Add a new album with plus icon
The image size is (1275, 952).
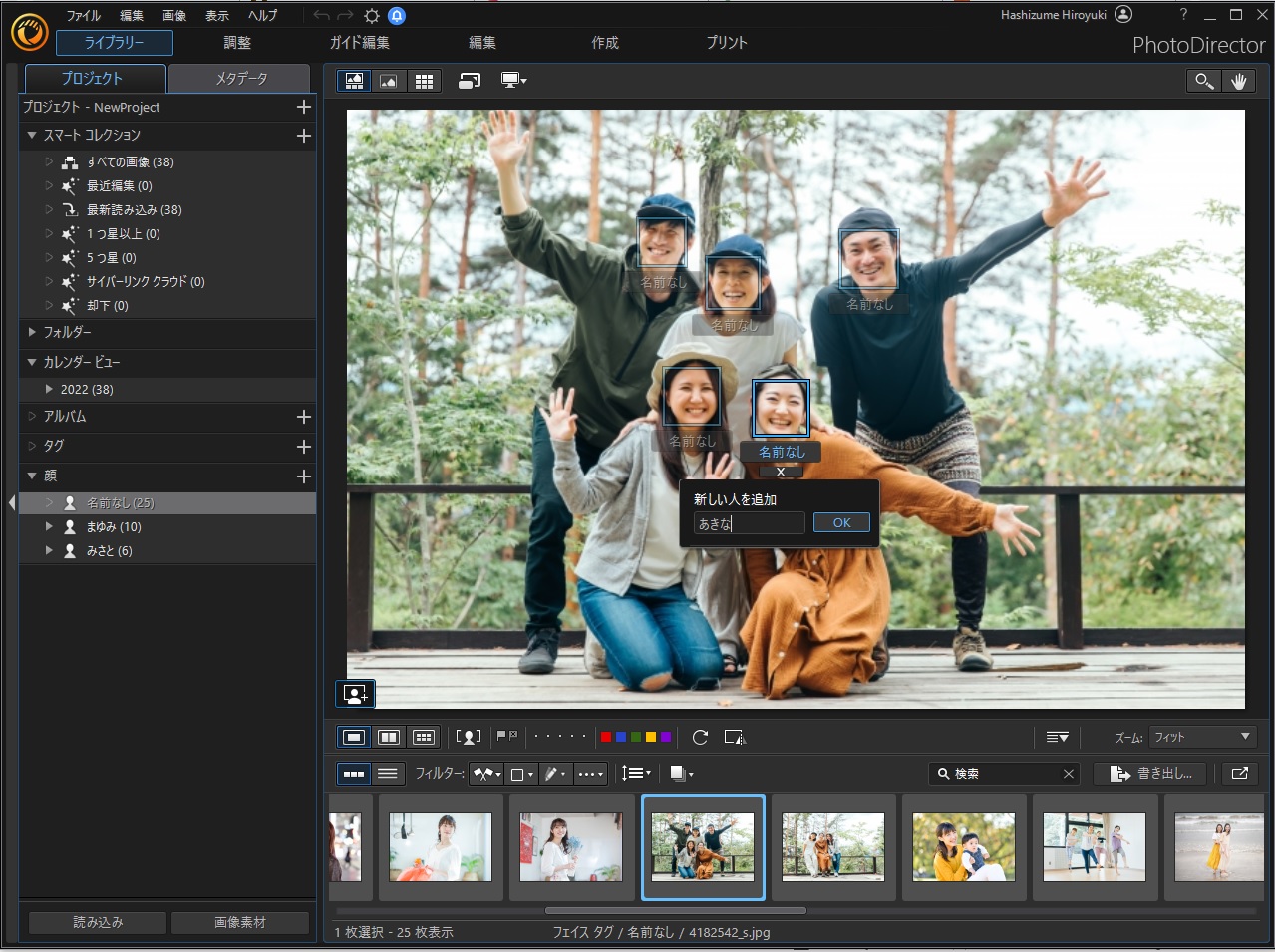click(x=304, y=417)
